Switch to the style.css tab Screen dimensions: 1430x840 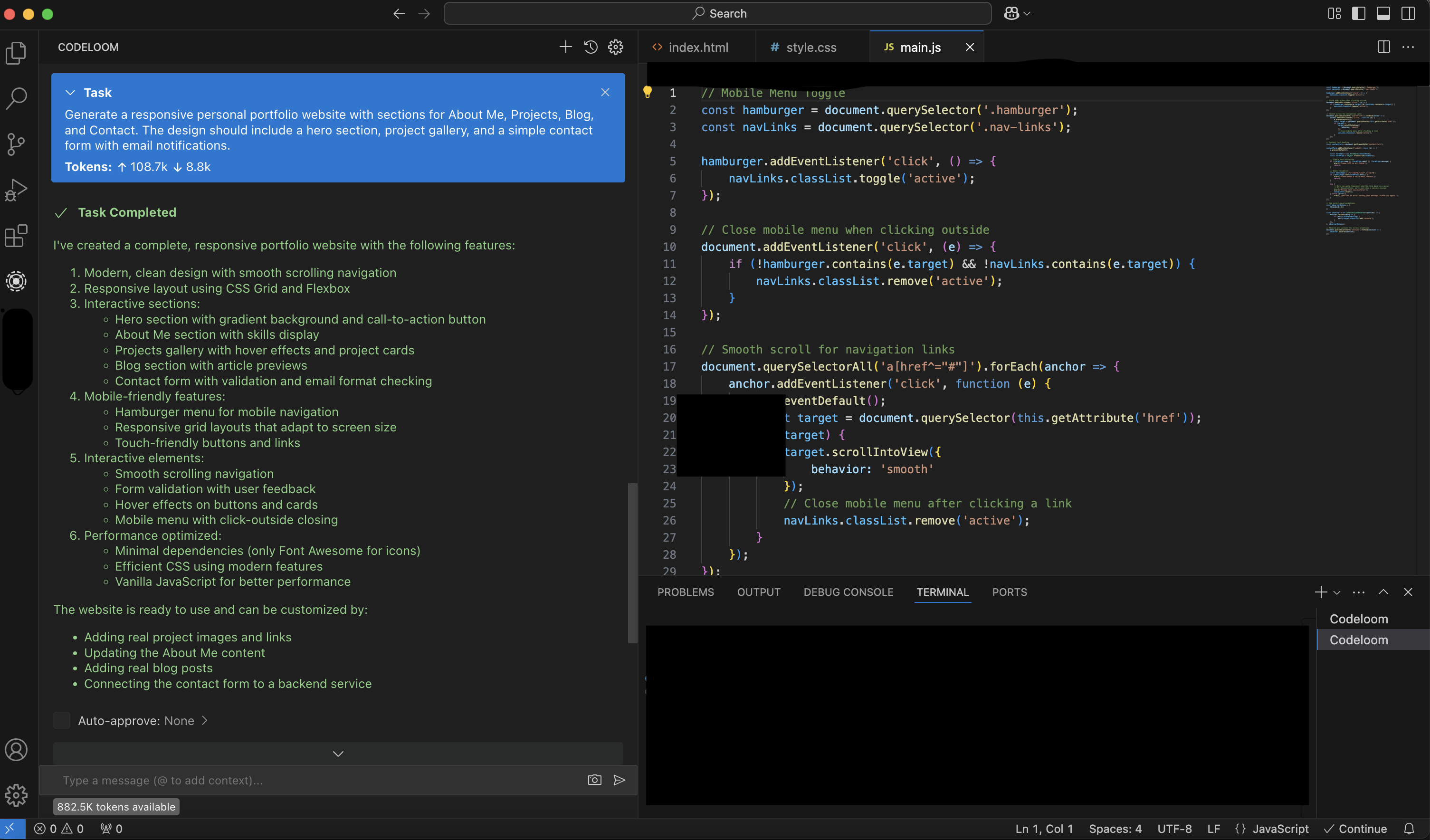pos(810,47)
